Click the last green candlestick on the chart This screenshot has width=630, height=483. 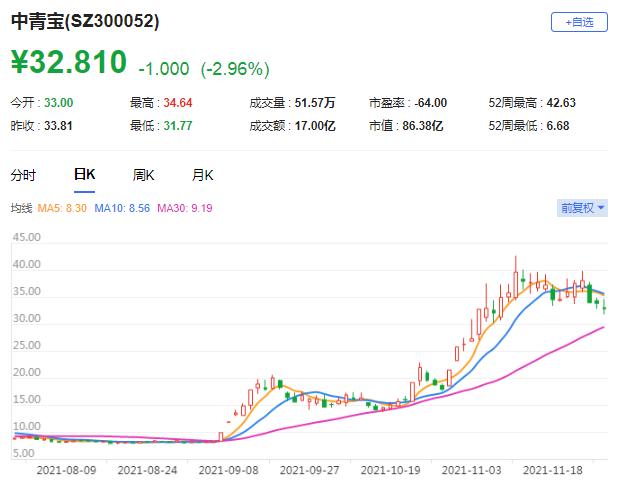point(604,307)
